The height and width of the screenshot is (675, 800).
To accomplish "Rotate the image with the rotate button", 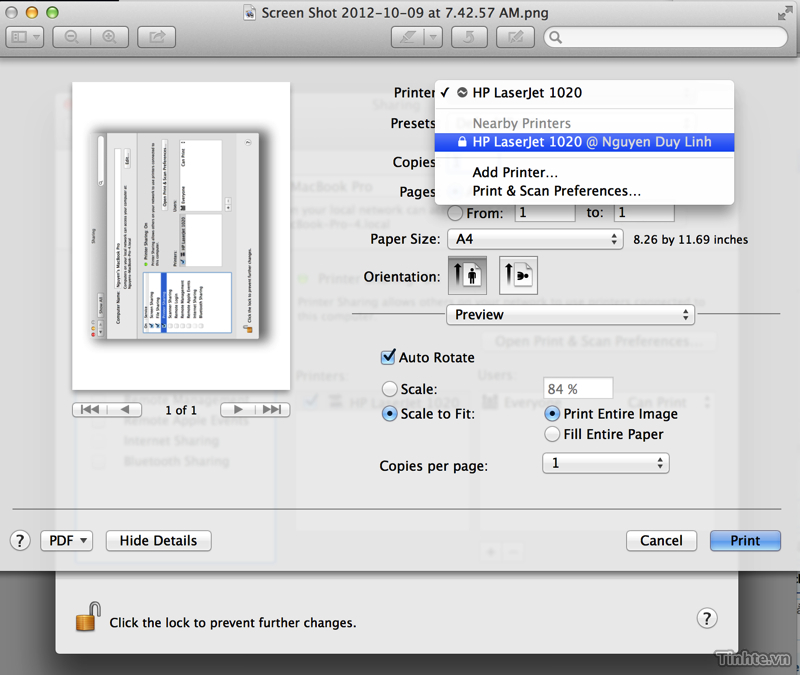I will (x=469, y=37).
